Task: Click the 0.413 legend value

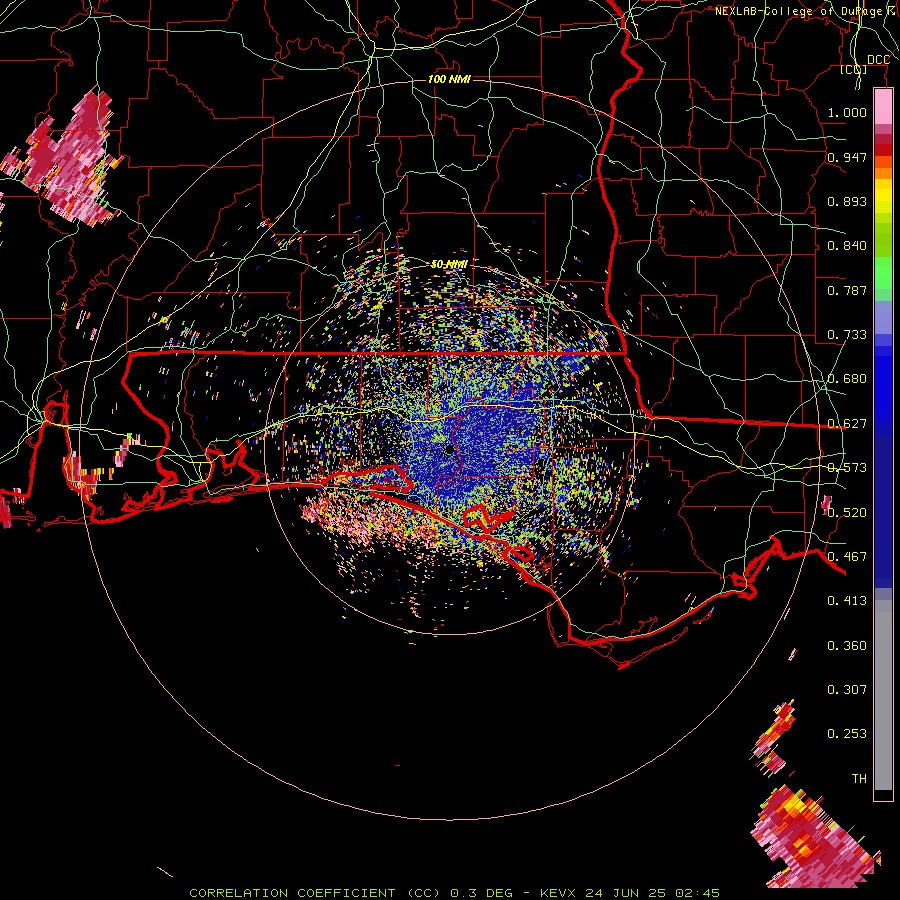Action: (x=847, y=601)
